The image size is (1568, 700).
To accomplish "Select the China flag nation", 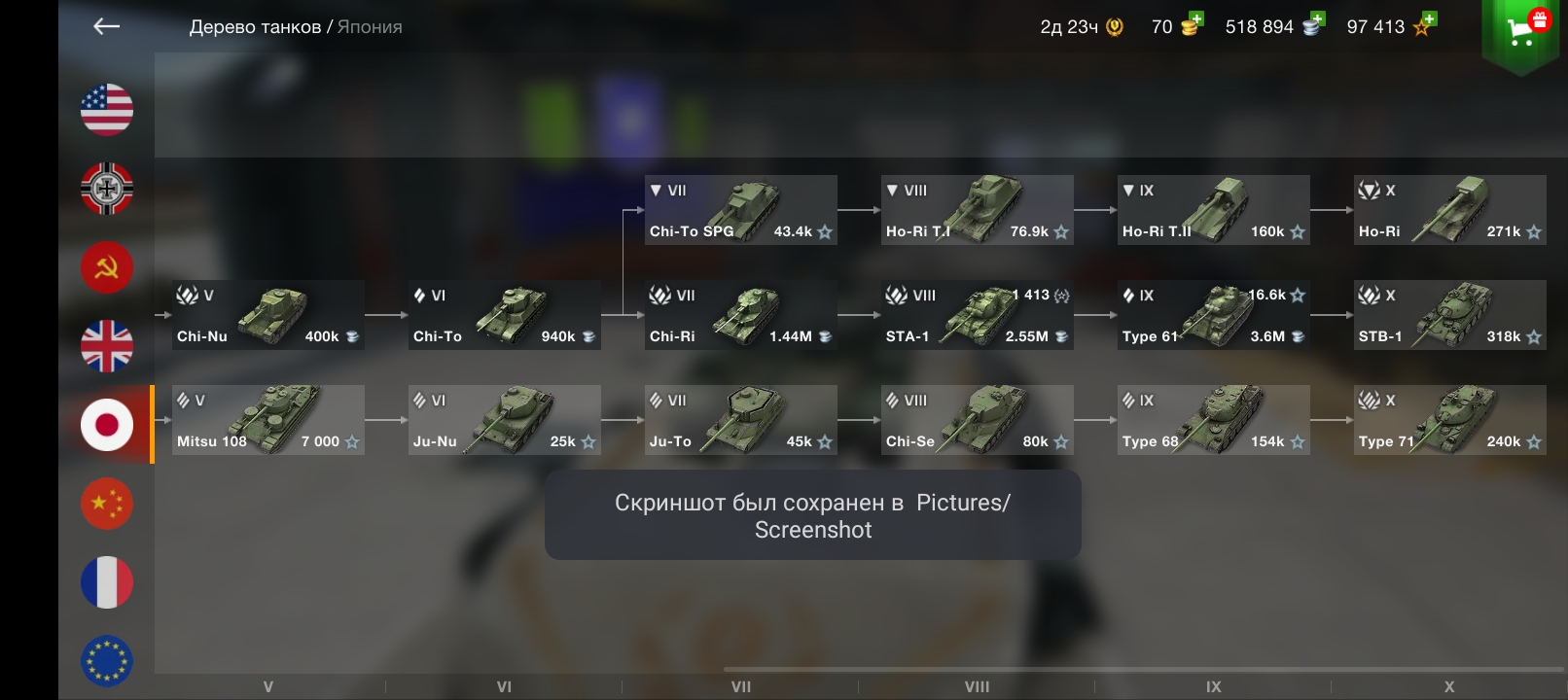I will tap(107, 504).
